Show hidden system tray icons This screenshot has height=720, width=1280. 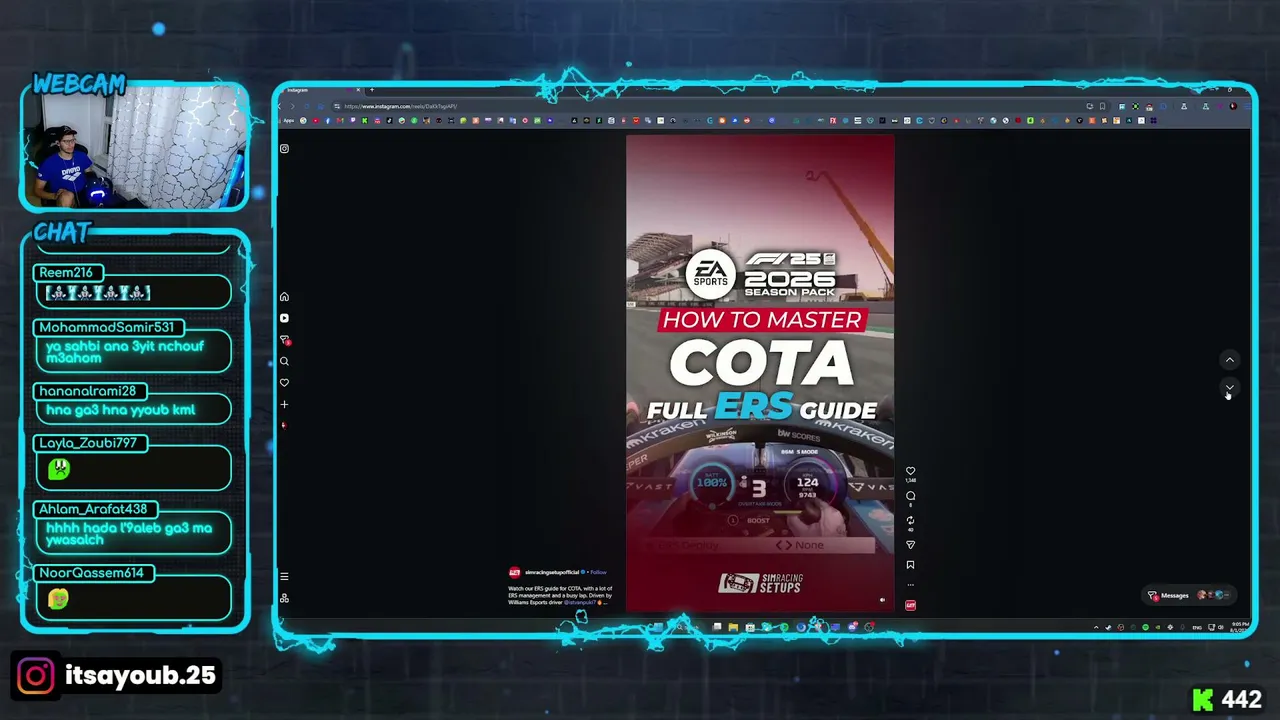[x=1096, y=627]
